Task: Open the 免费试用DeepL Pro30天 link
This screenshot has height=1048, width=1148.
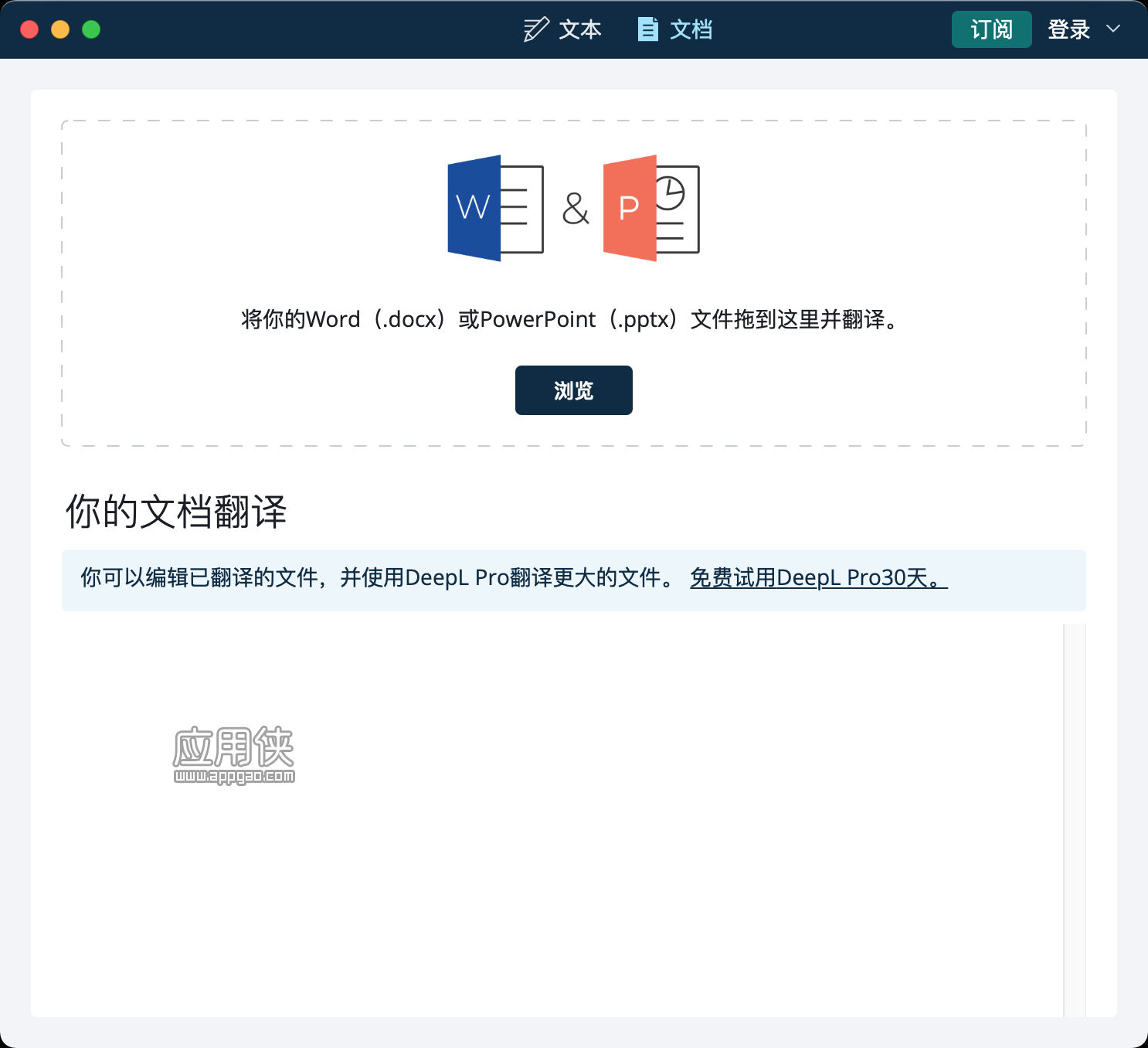Action: coord(818,578)
